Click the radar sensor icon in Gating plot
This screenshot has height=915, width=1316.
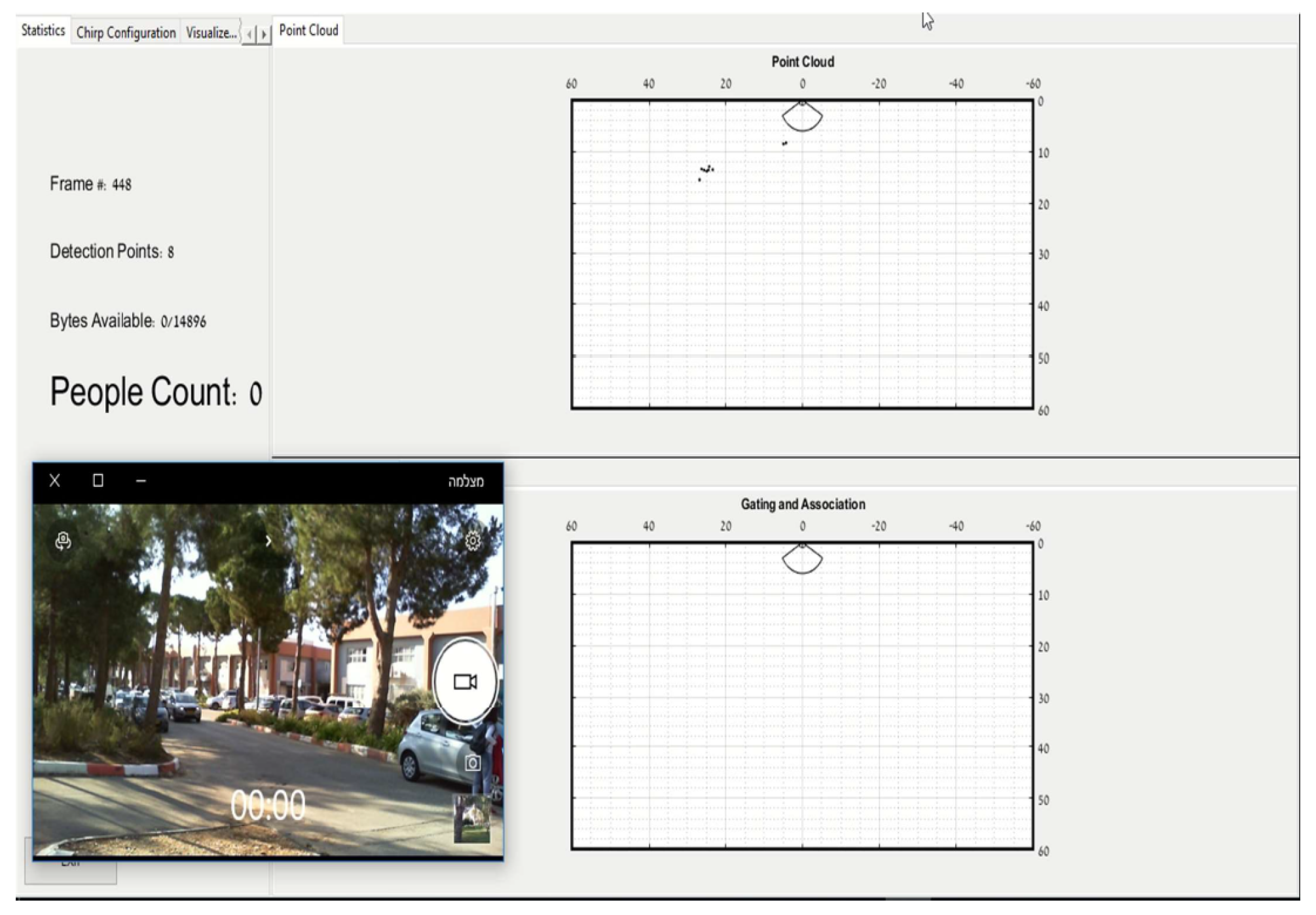pyautogui.click(x=802, y=559)
